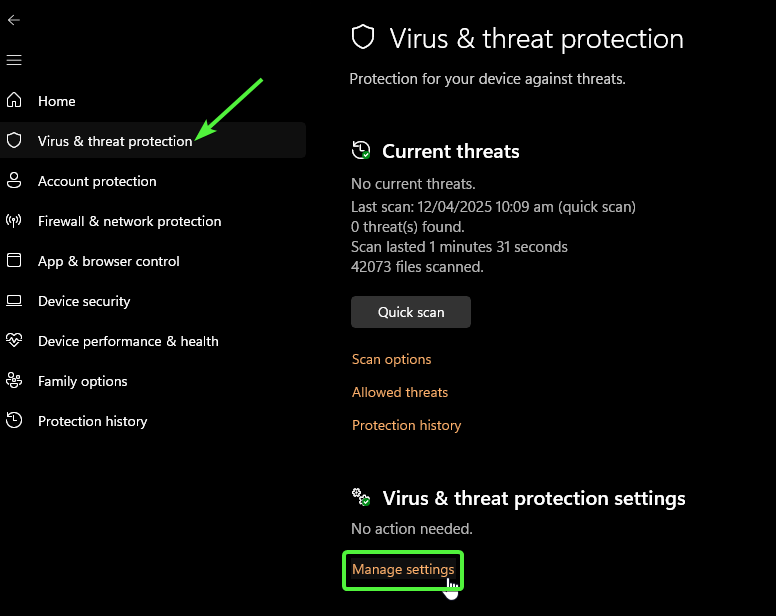Open the hamburger navigation menu
Viewport: 776px width, 616px height.
[x=14, y=60]
